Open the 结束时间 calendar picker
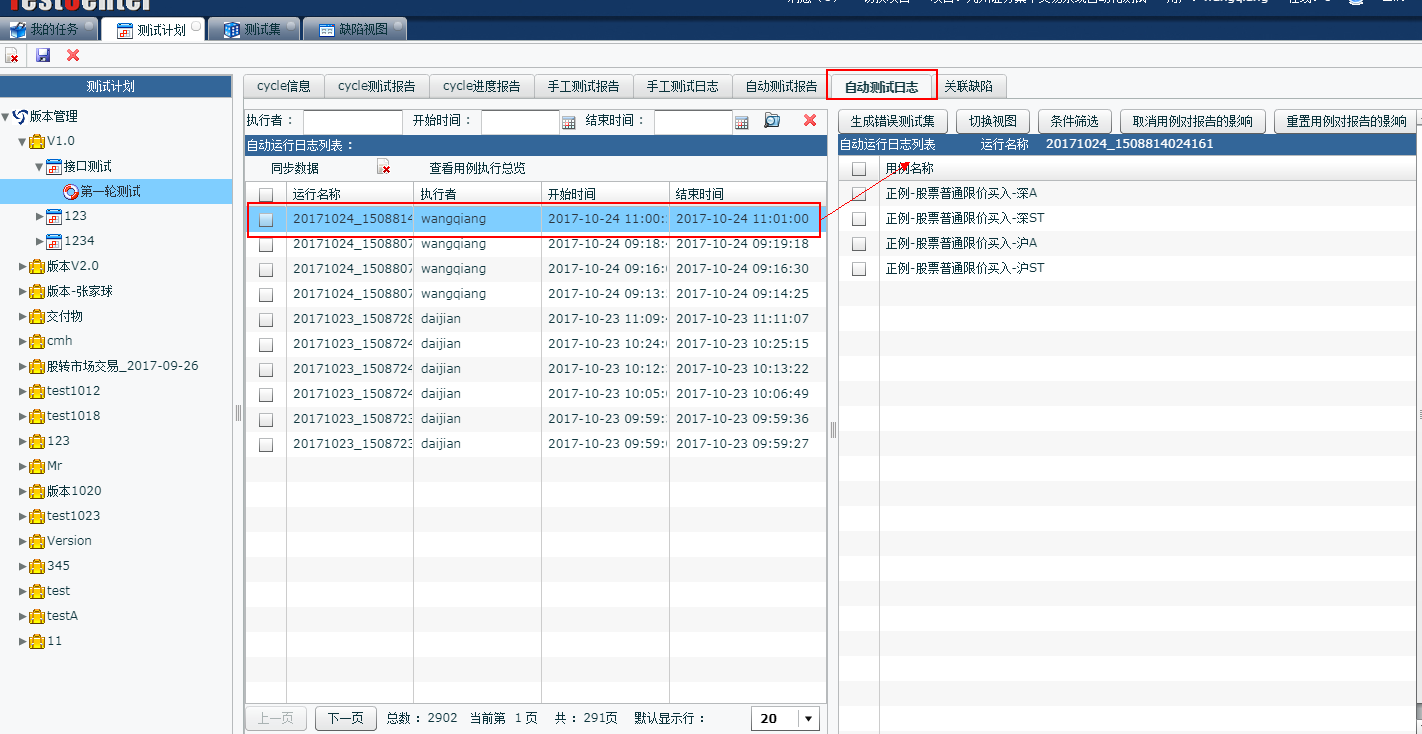 click(741, 122)
